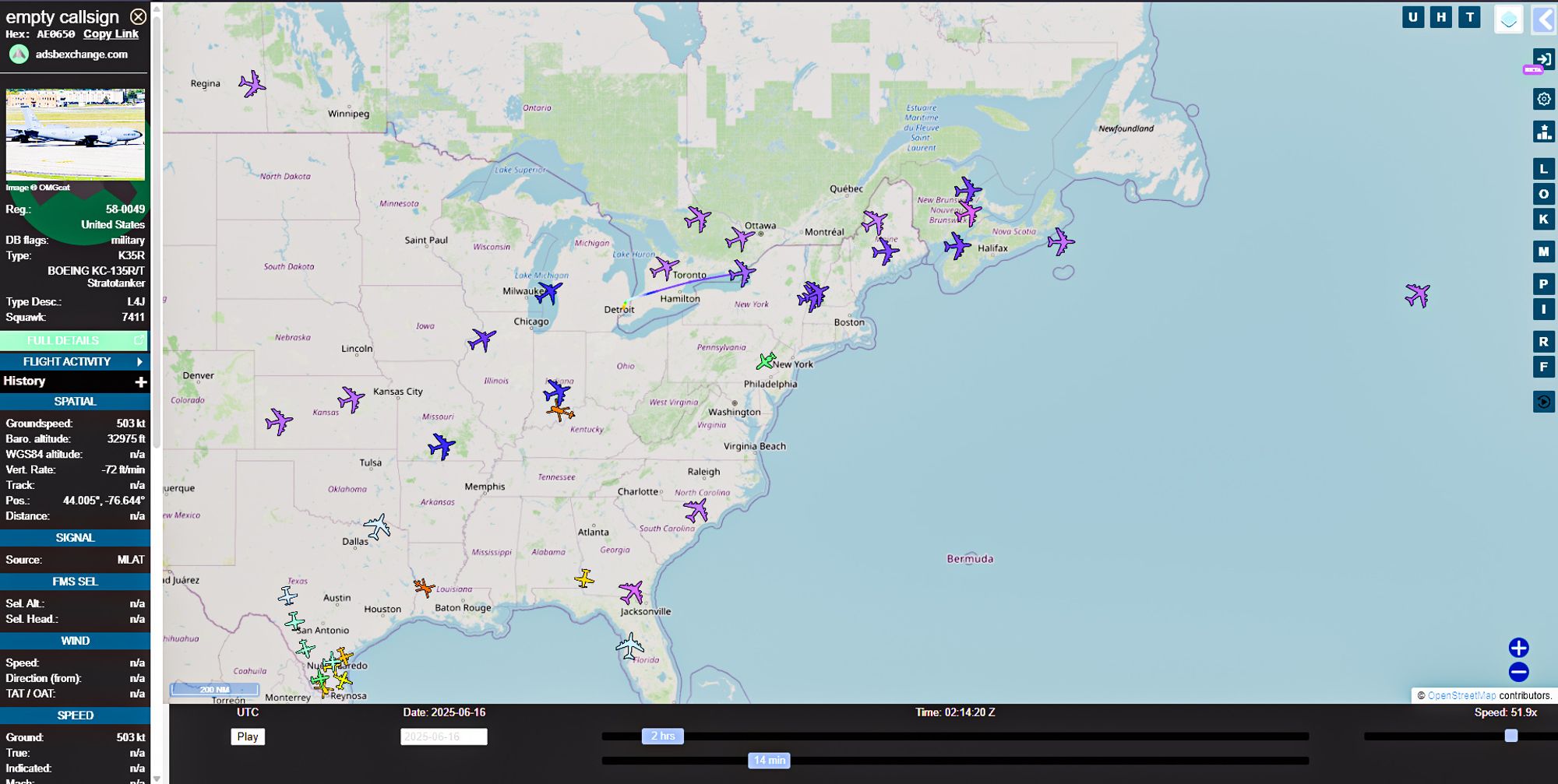Select the purple aircraft over the Atlantic
The height and width of the screenshot is (784, 1558).
point(1418,295)
